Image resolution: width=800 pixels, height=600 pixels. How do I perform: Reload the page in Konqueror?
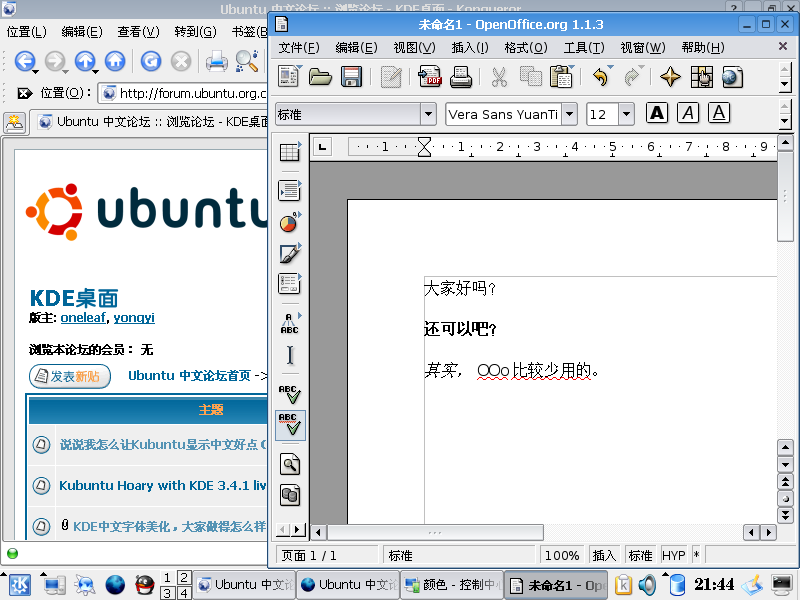click(x=151, y=62)
